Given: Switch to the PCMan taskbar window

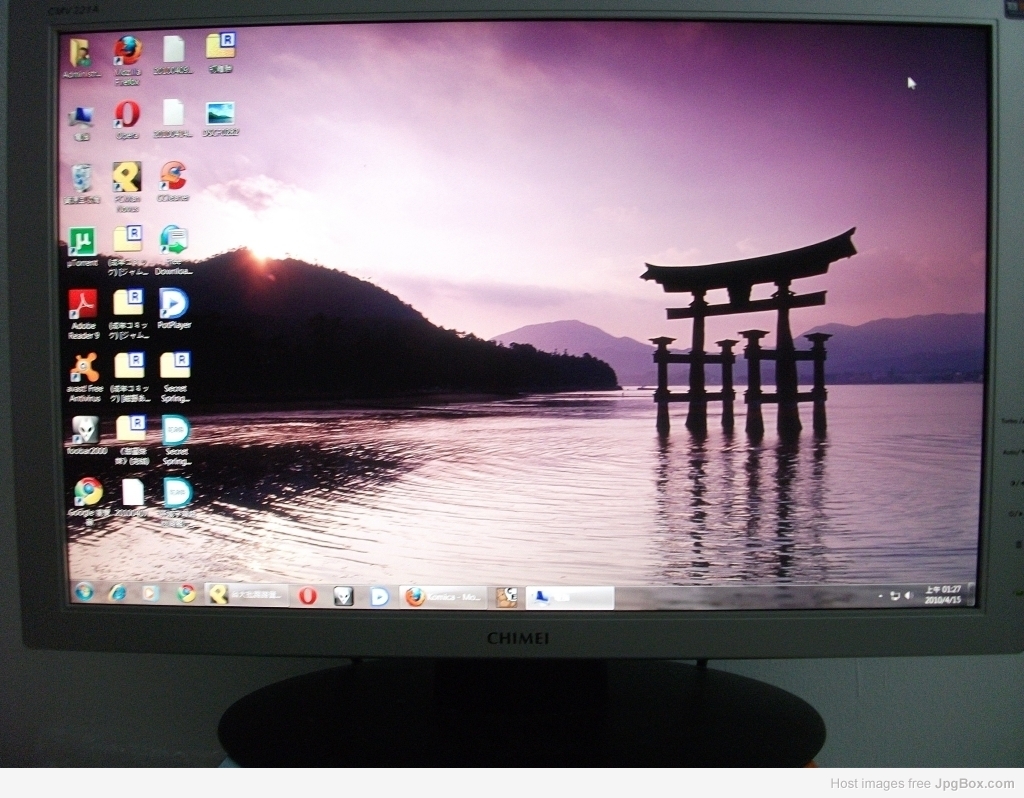Looking at the screenshot, I should 246,594.
